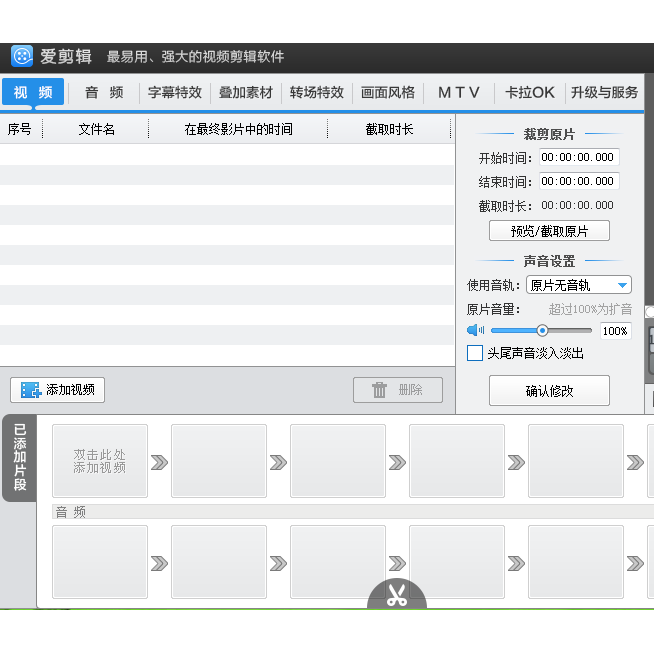
Task: Open the 卡拉OK tab
Action: (530, 92)
